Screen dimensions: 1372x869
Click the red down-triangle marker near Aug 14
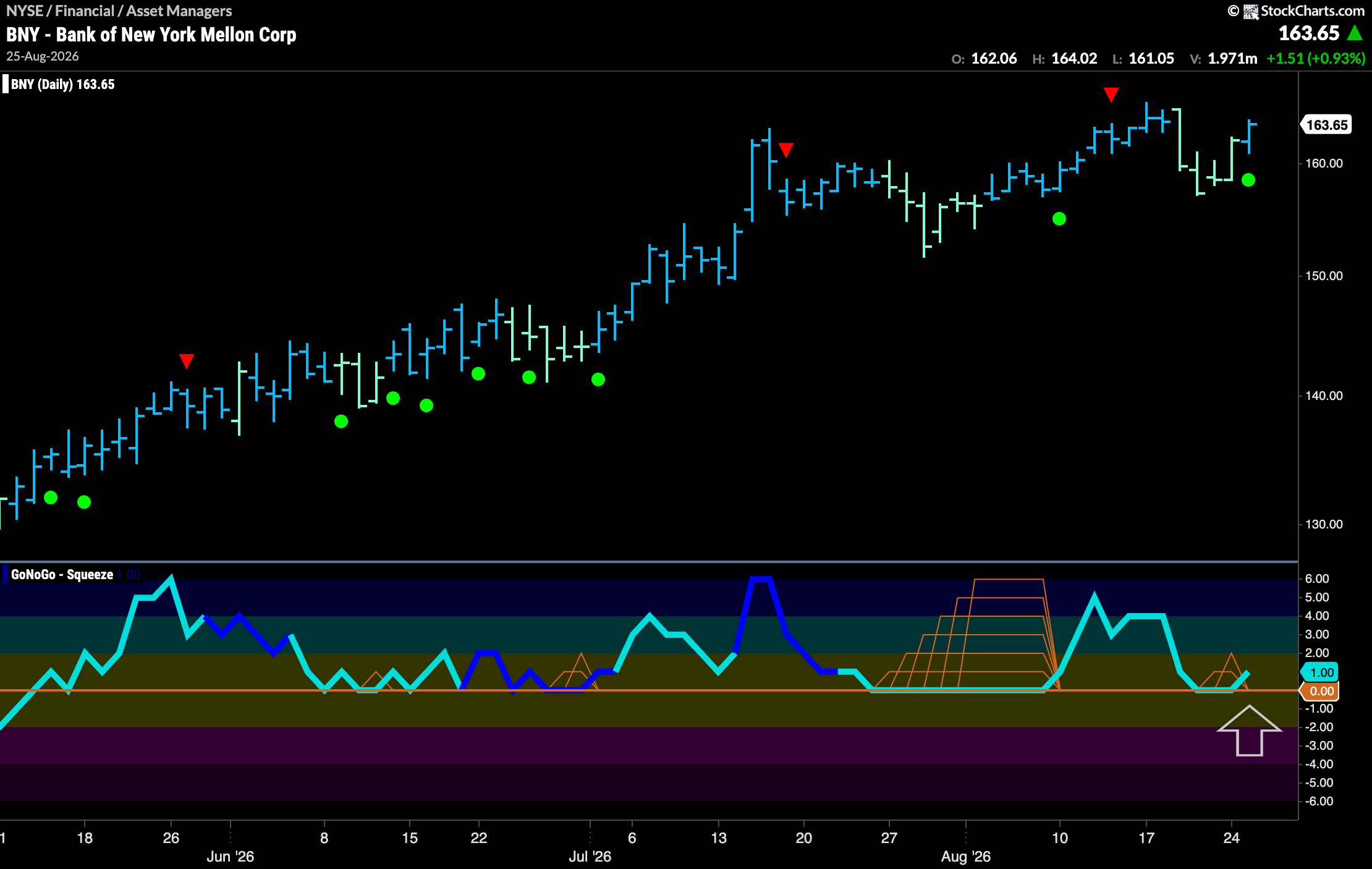(x=1111, y=95)
